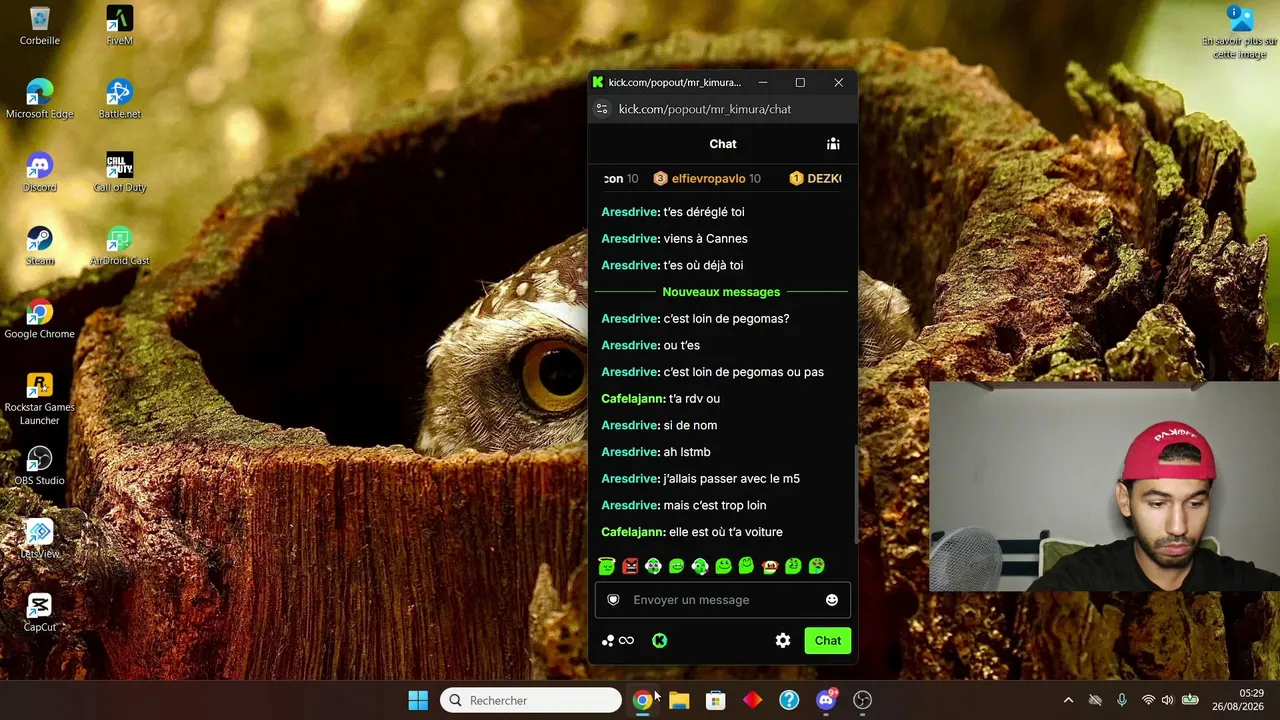Select the OBS Studio desktop icon
This screenshot has height=720, width=1280.
point(40,466)
